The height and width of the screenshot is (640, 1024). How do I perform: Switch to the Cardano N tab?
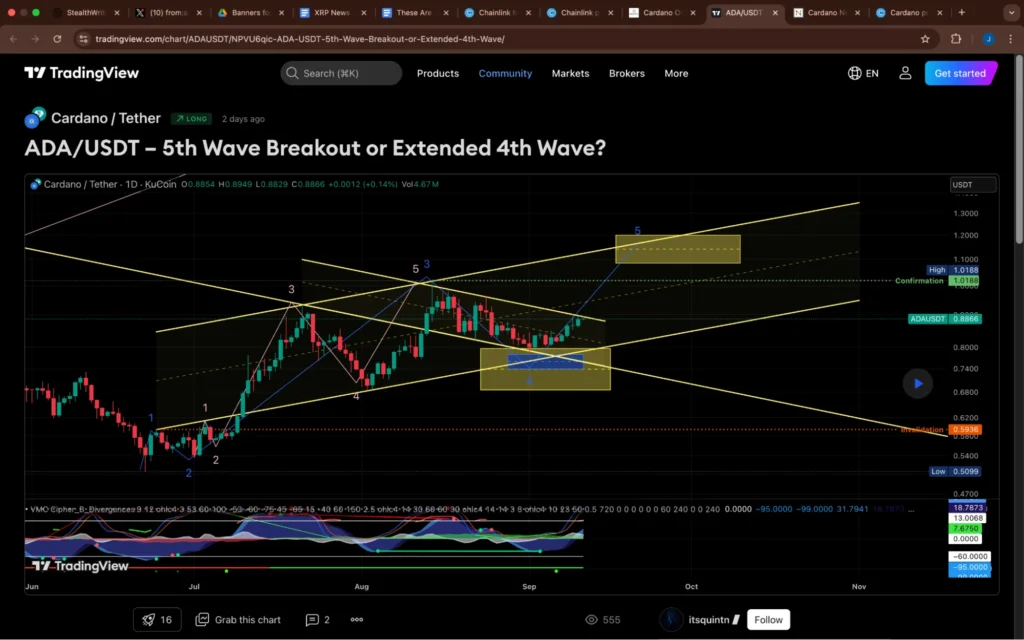[x=827, y=12]
